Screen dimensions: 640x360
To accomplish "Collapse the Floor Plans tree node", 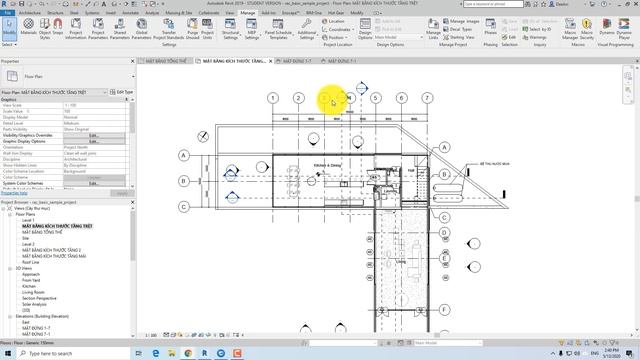I will coord(10,214).
